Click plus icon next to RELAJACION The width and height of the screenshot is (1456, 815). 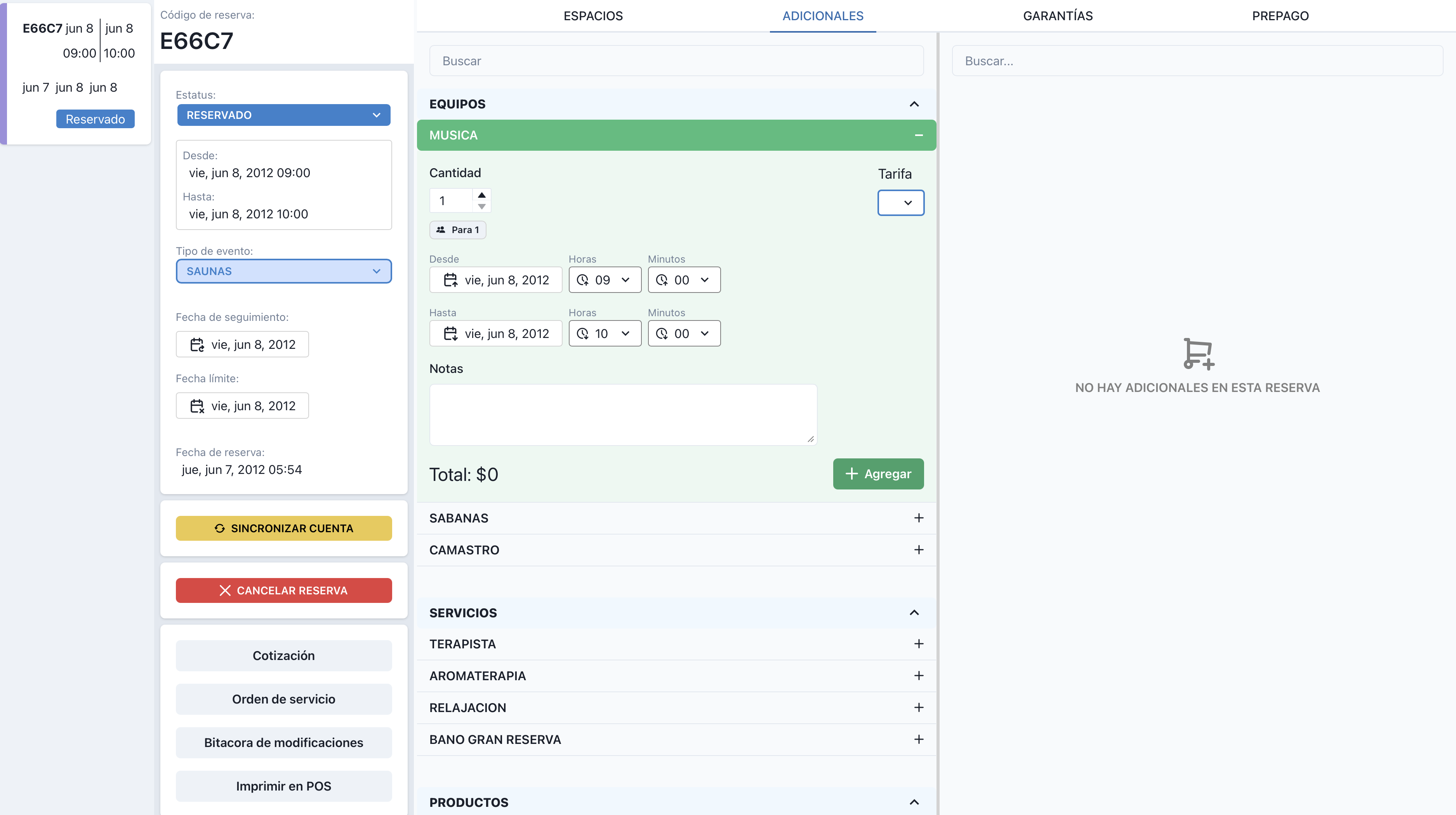tap(919, 707)
